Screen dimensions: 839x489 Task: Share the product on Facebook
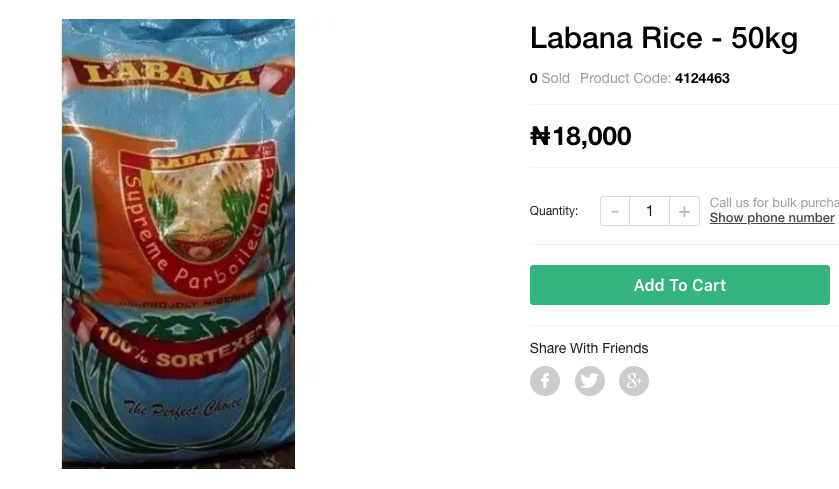point(545,381)
